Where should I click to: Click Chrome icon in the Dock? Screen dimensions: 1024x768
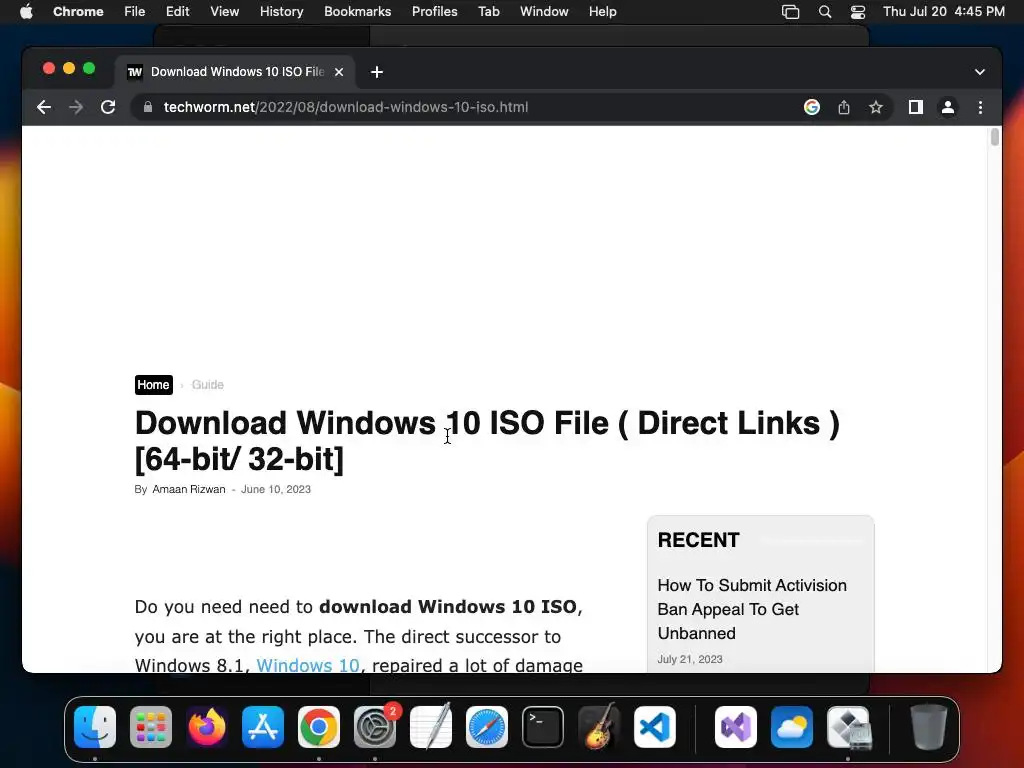click(319, 727)
